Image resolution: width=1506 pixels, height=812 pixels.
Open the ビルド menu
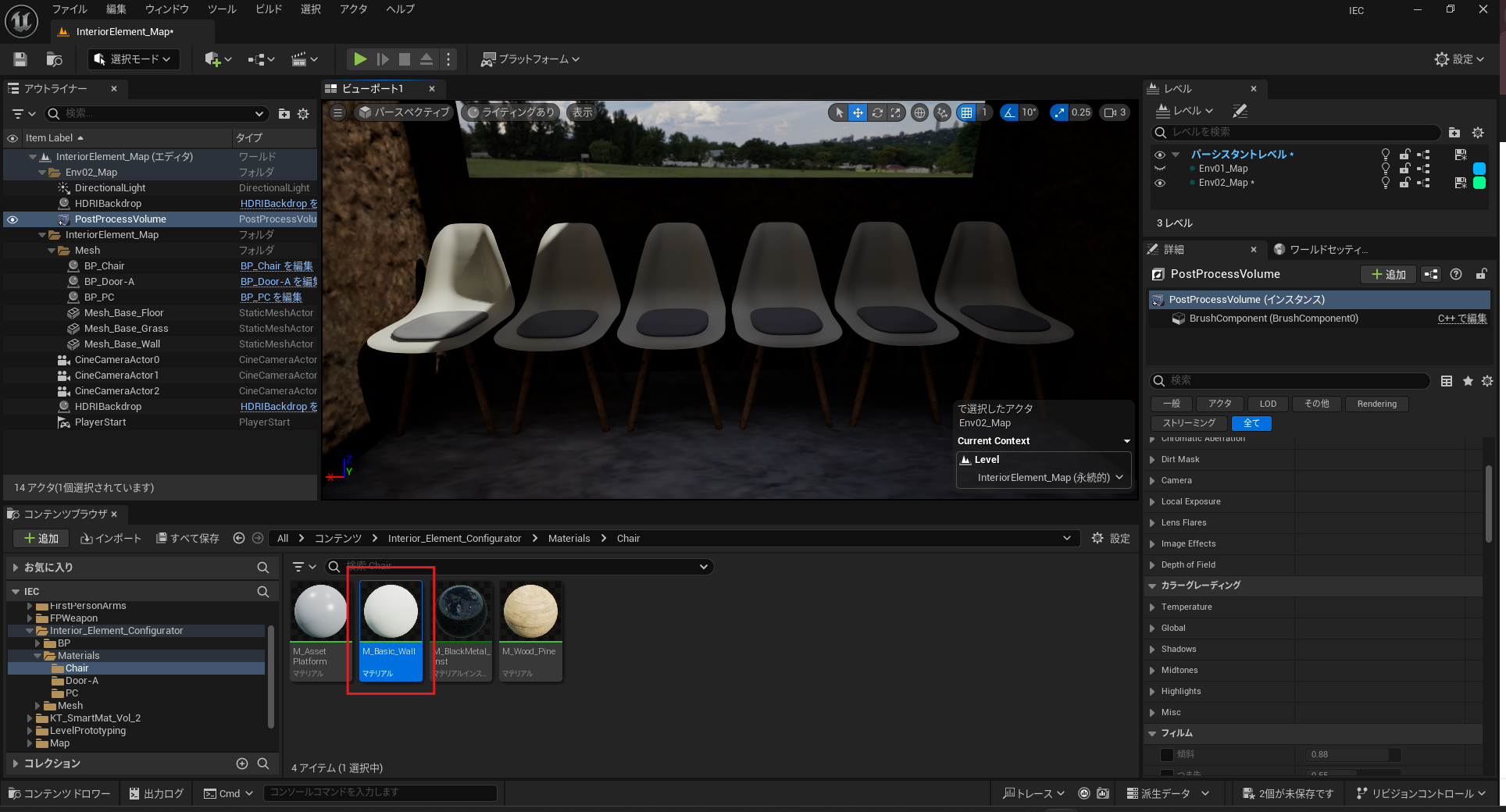pyautogui.click(x=269, y=9)
